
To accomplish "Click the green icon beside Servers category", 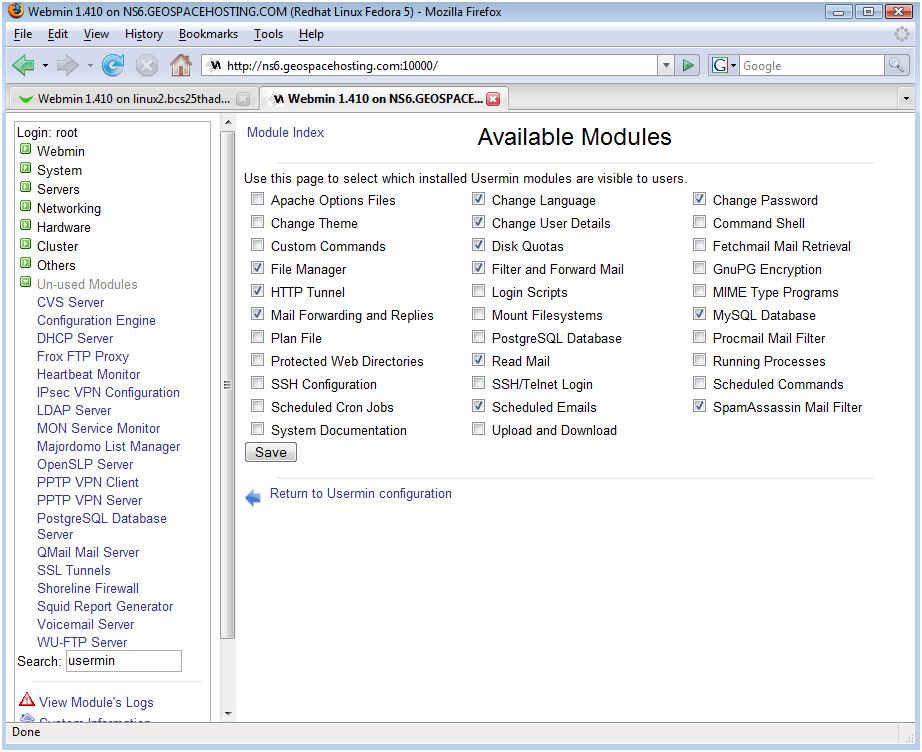I will click(25, 187).
